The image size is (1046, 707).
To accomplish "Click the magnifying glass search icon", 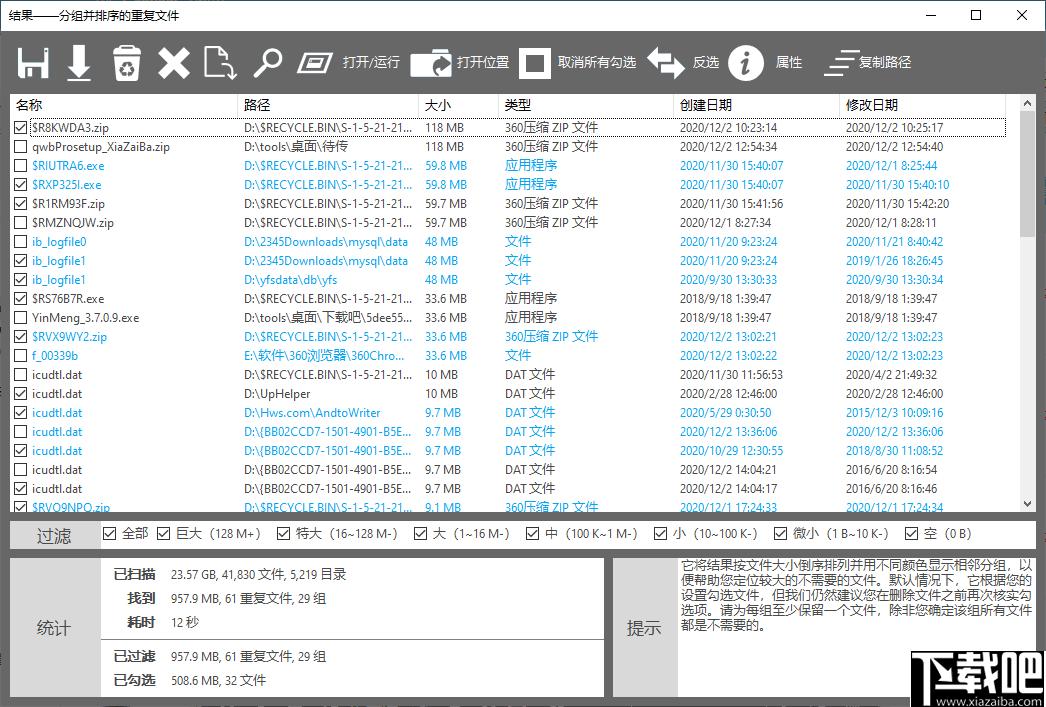I will point(268,63).
